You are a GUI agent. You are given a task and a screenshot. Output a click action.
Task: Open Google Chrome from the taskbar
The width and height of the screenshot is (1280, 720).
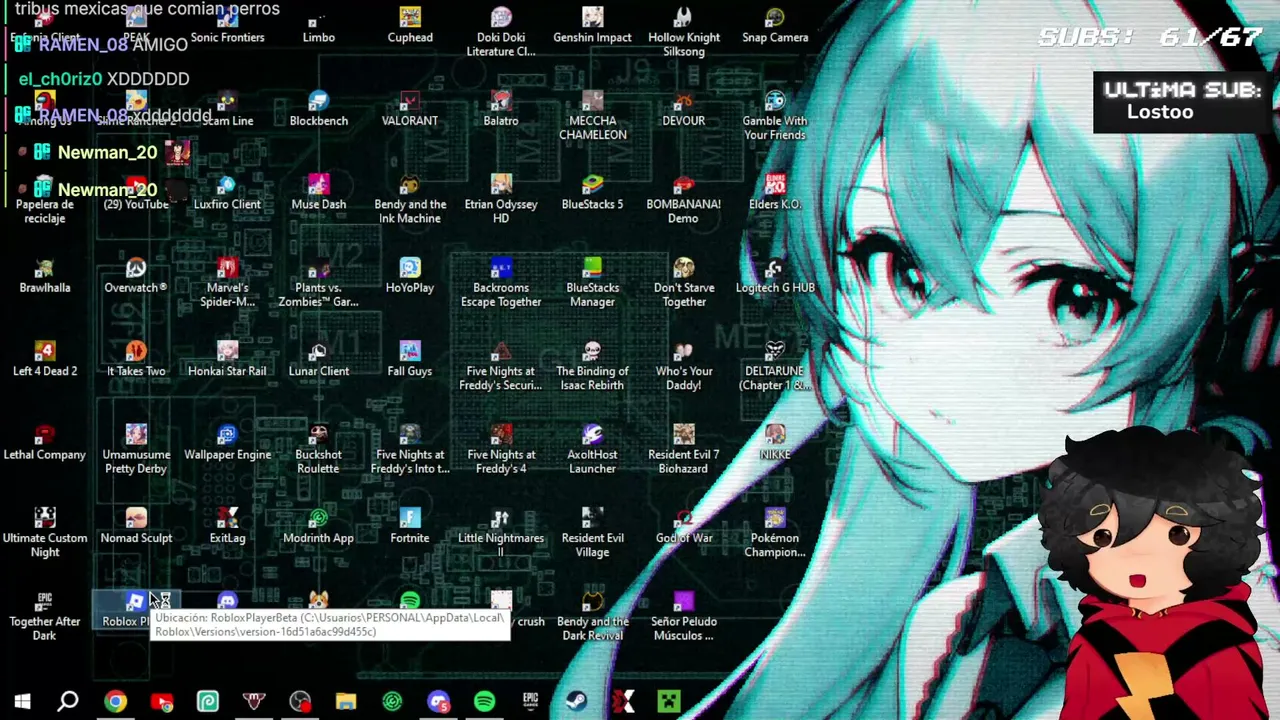116,701
